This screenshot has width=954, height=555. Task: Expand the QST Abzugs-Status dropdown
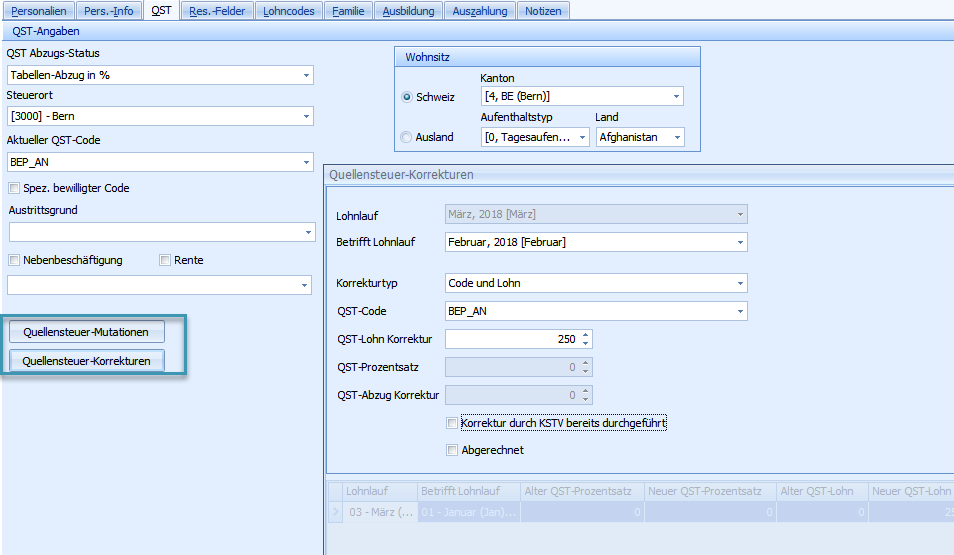click(305, 75)
